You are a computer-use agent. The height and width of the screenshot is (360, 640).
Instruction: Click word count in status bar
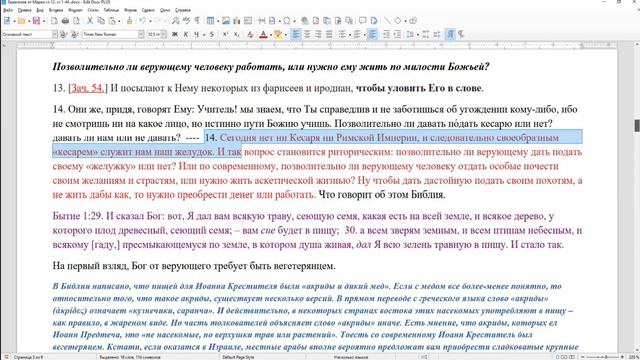click(130, 357)
